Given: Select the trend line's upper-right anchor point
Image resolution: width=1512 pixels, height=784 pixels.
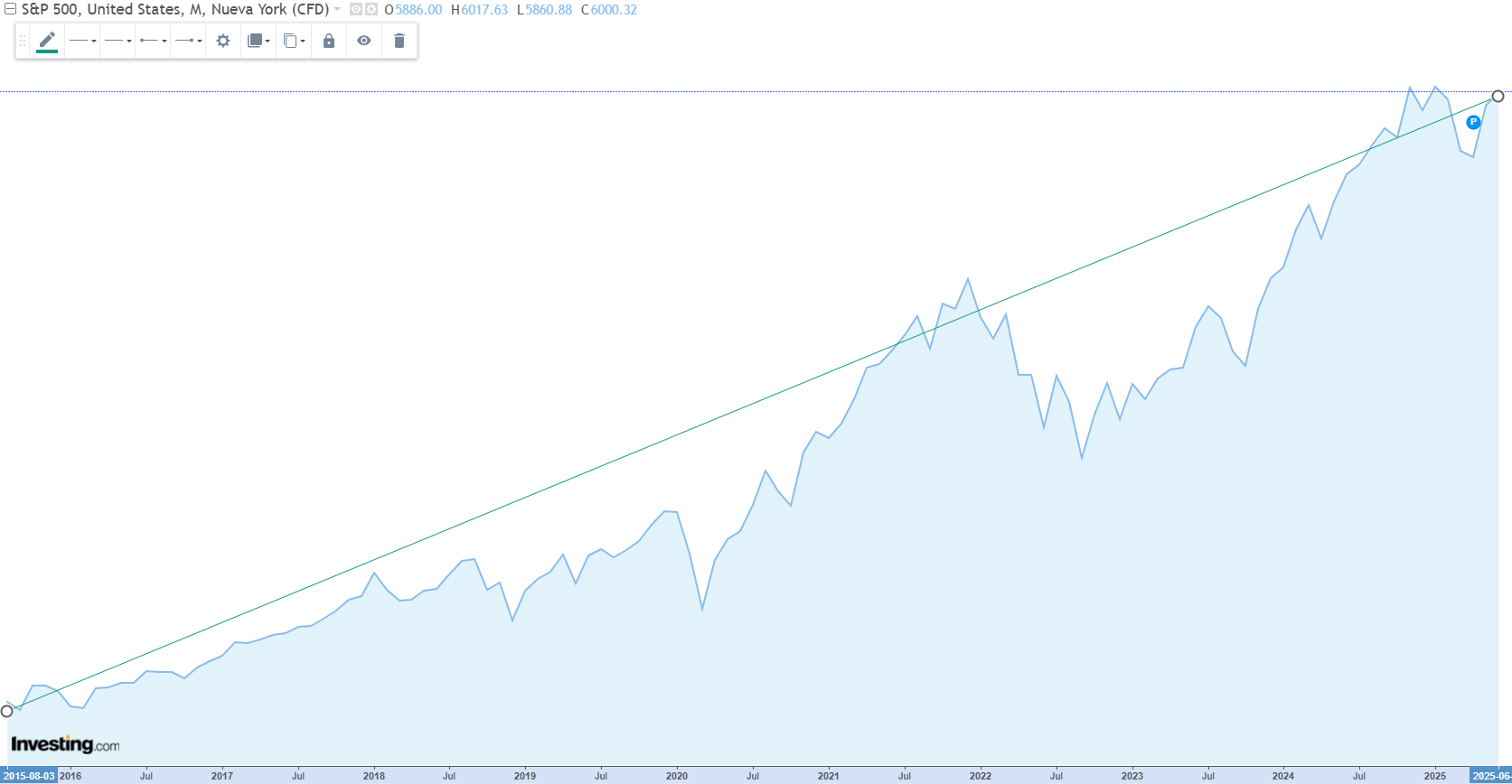Looking at the screenshot, I should pos(1498,96).
